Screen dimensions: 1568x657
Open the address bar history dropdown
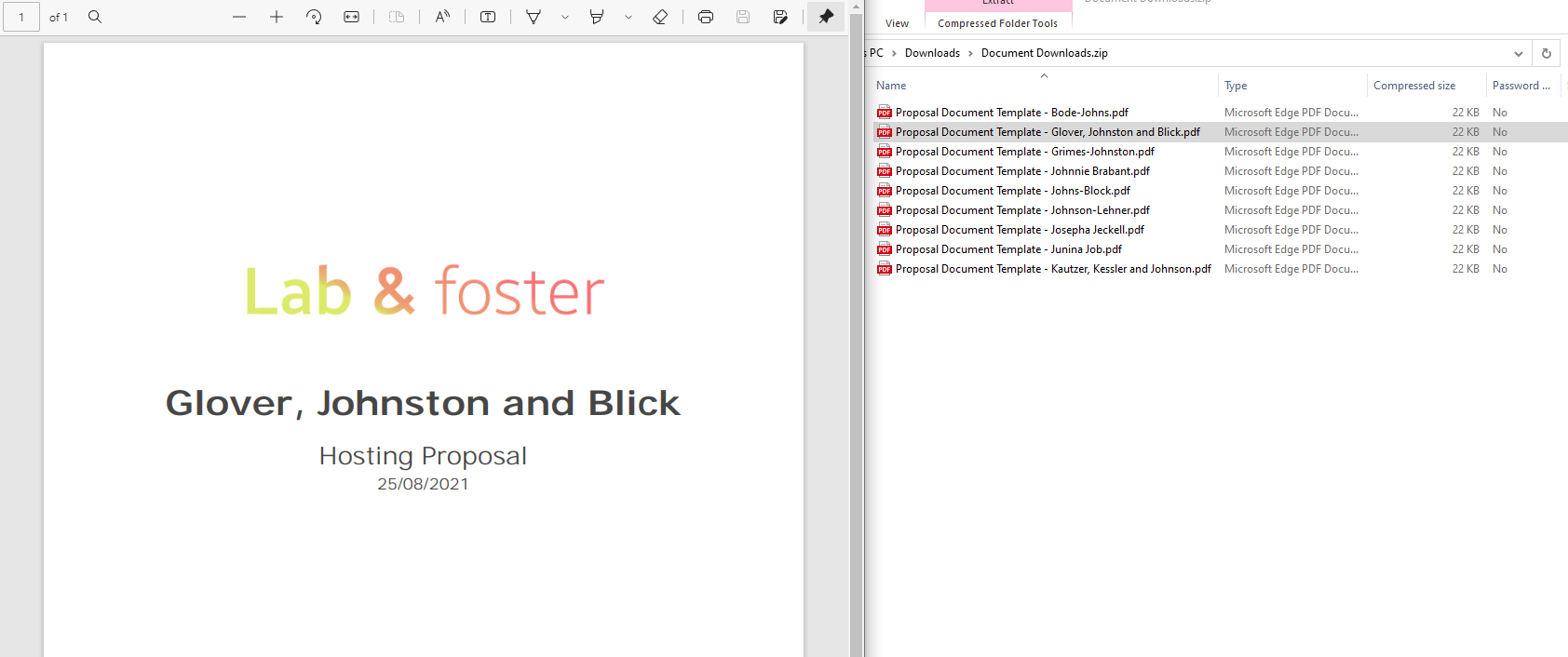point(1519,53)
